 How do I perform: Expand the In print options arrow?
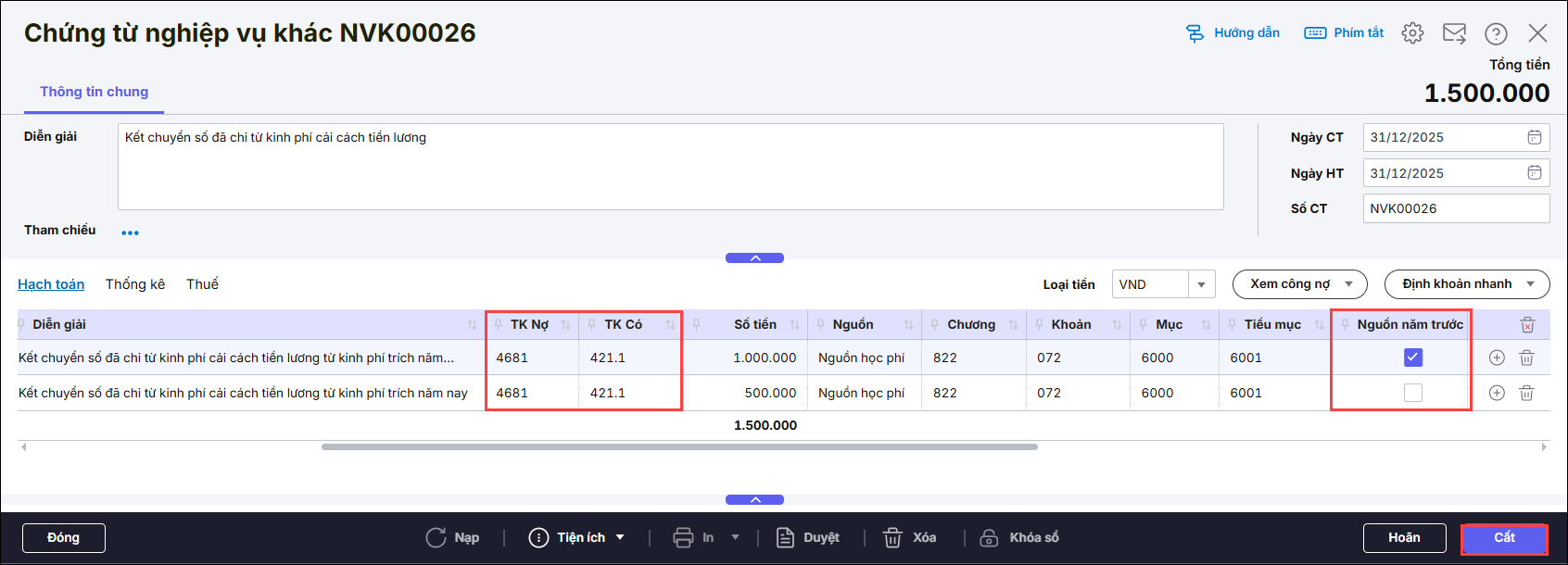[x=736, y=537]
